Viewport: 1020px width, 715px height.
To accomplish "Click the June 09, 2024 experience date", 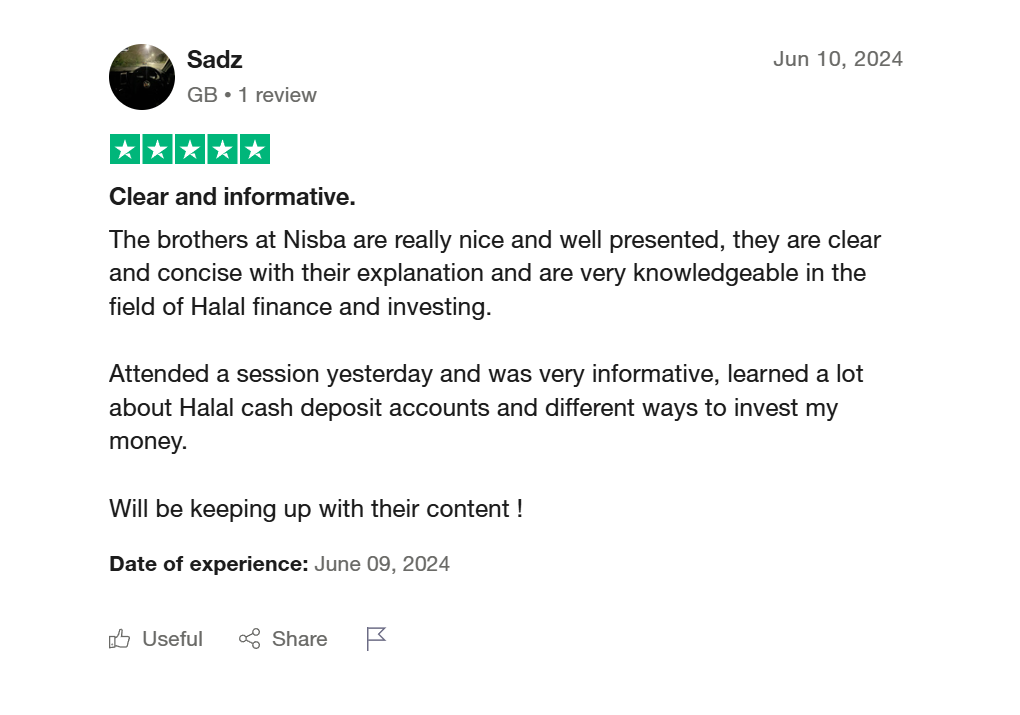I will coord(382,564).
